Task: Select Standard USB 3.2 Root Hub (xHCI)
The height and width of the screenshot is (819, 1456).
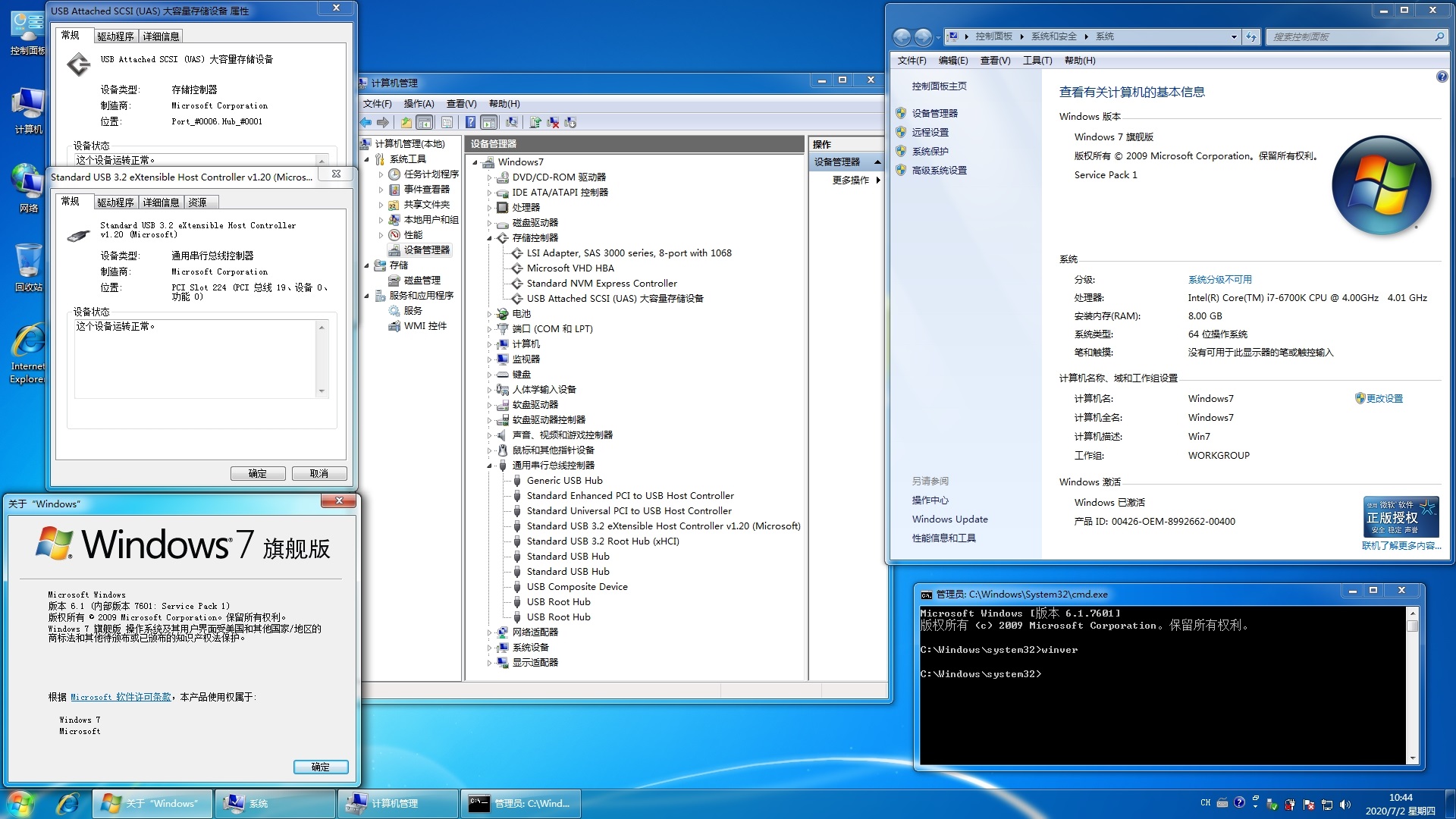Action: (603, 541)
